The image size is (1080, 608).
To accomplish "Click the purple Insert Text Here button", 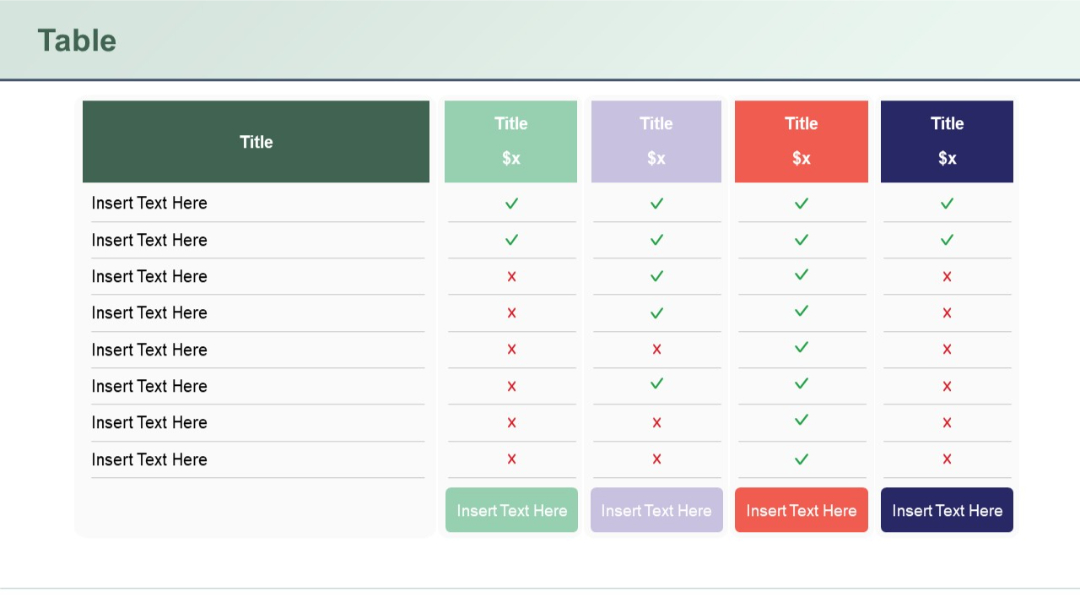I will [656, 510].
